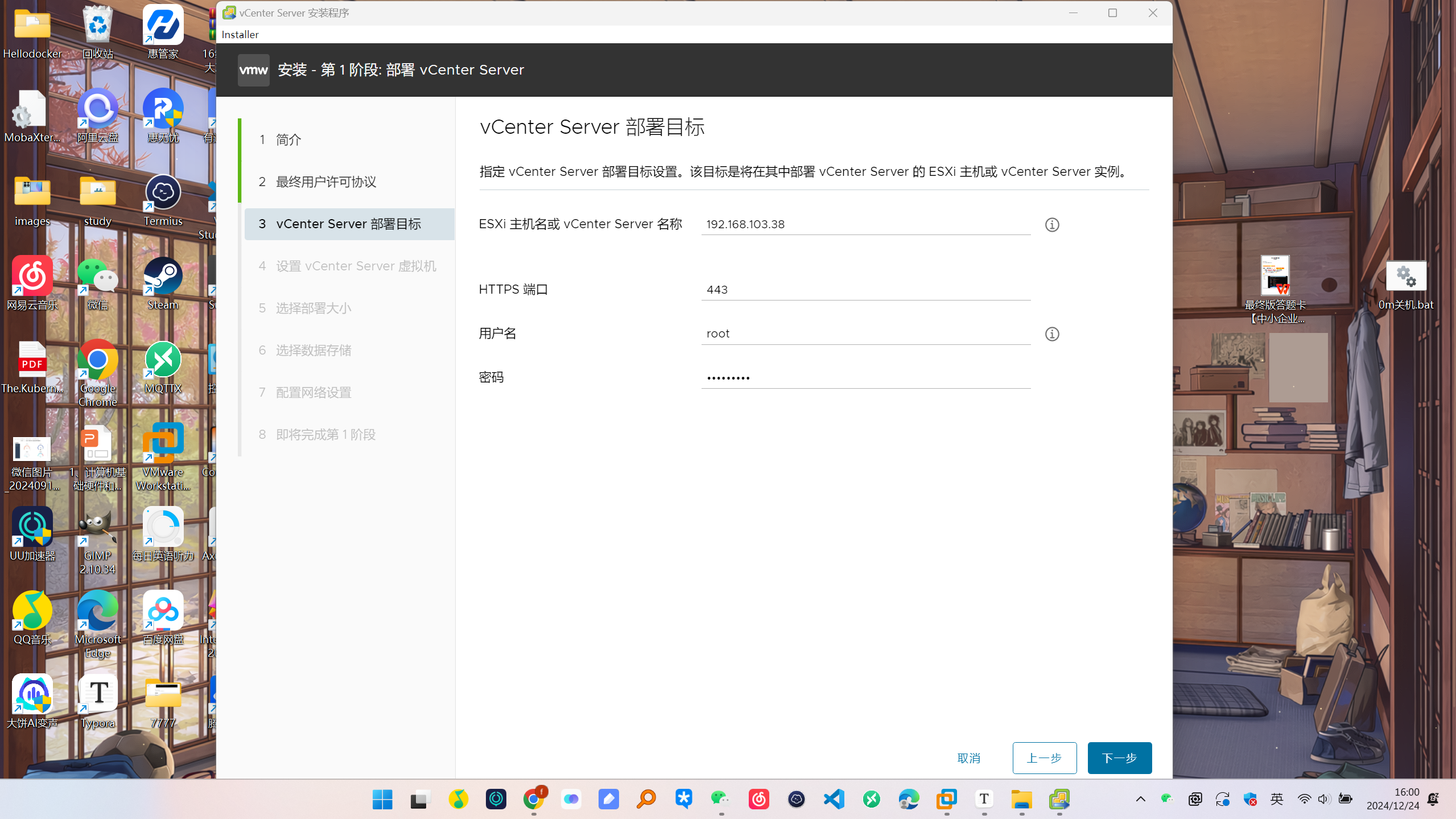
Task: Open the The.Kubern... PDF file
Action: click(x=32, y=368)
